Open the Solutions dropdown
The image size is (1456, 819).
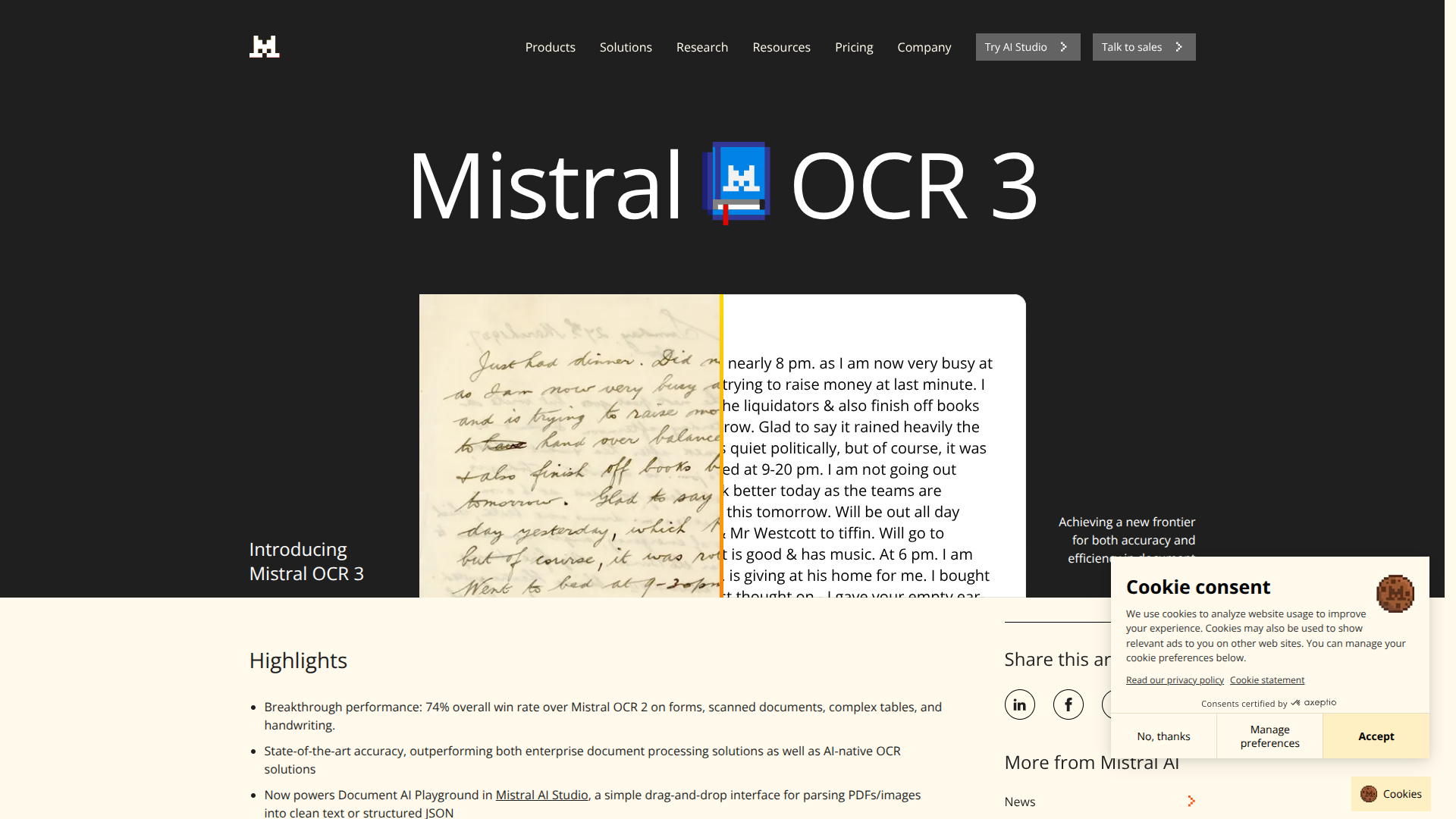click(625, 47)
